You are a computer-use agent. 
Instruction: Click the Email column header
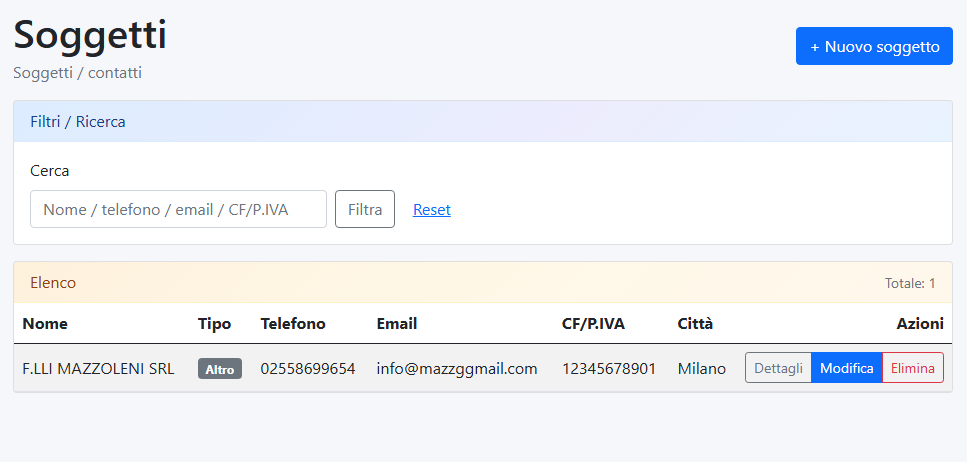397,324
